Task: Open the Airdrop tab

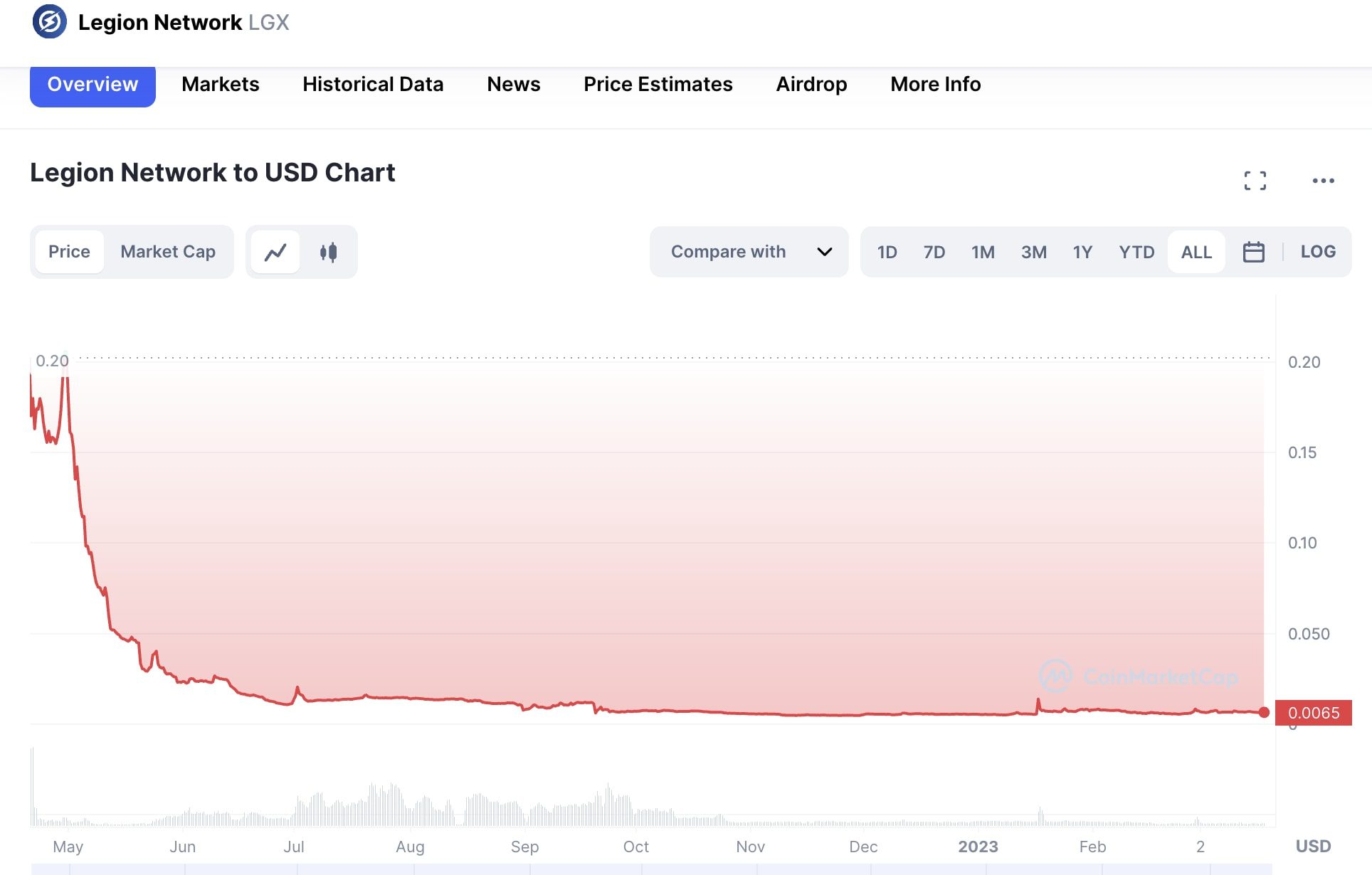Action: tap(811, 84)
